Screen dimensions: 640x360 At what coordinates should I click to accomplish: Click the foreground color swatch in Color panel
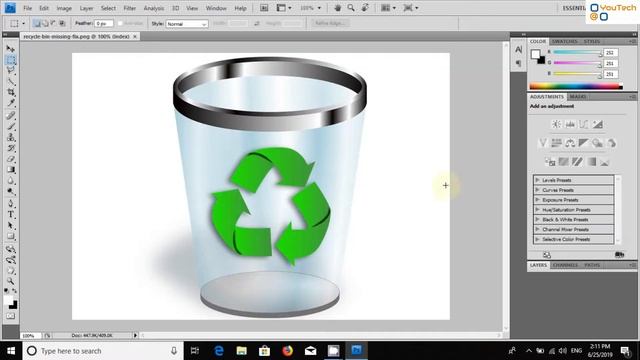click(x=536, y=54)
